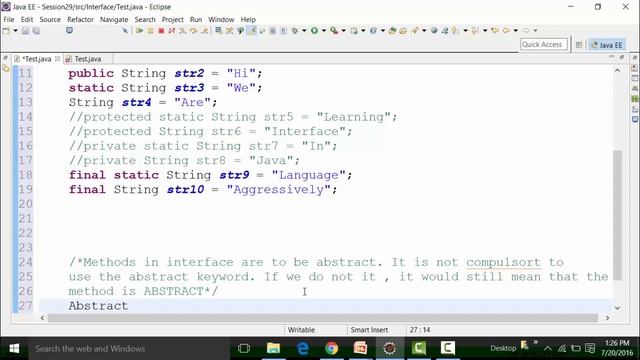The image size is (640, 360).
Task: Click the Debug bug icon
Action: [x=295, y=31]
